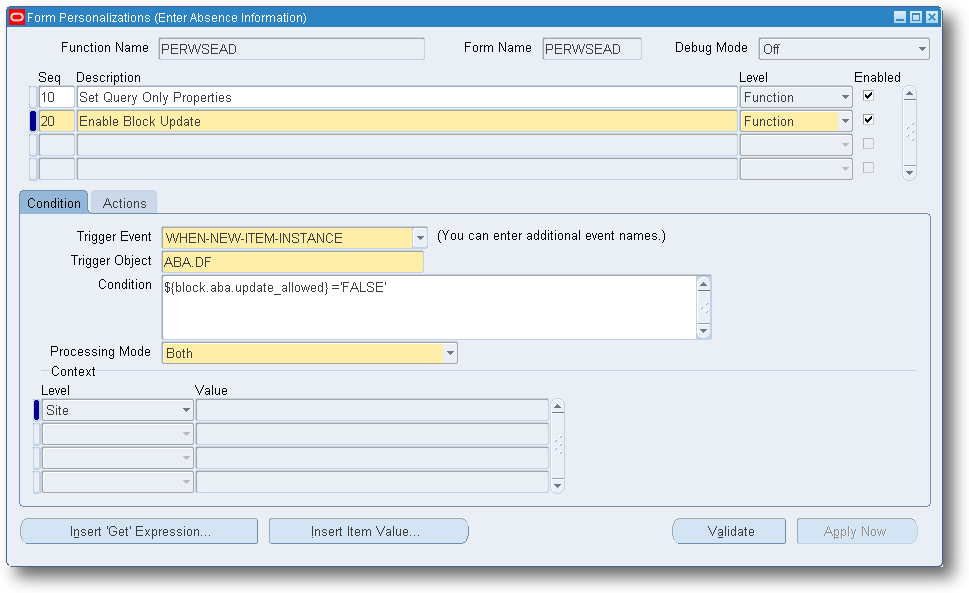Viewport: 969px width, 593px height.
Task: Click the Condition text box scroll down arrow
Action: 703,331
